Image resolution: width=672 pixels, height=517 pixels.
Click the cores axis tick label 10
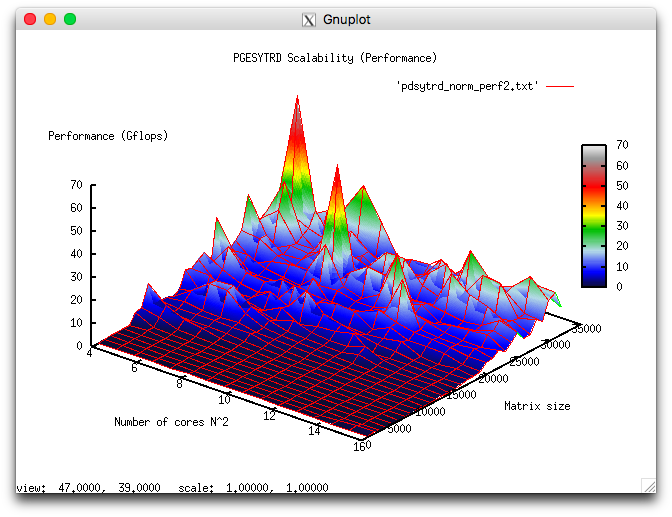click(225, 400)
